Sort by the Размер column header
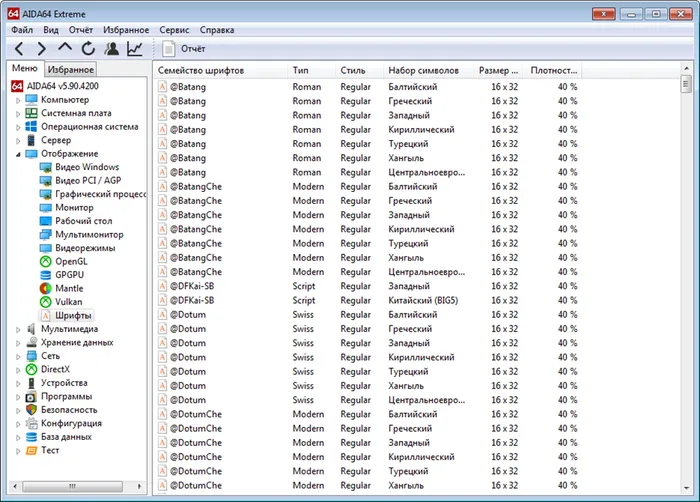The width and height of the screenshot is (700, 502). pos(499,71)
